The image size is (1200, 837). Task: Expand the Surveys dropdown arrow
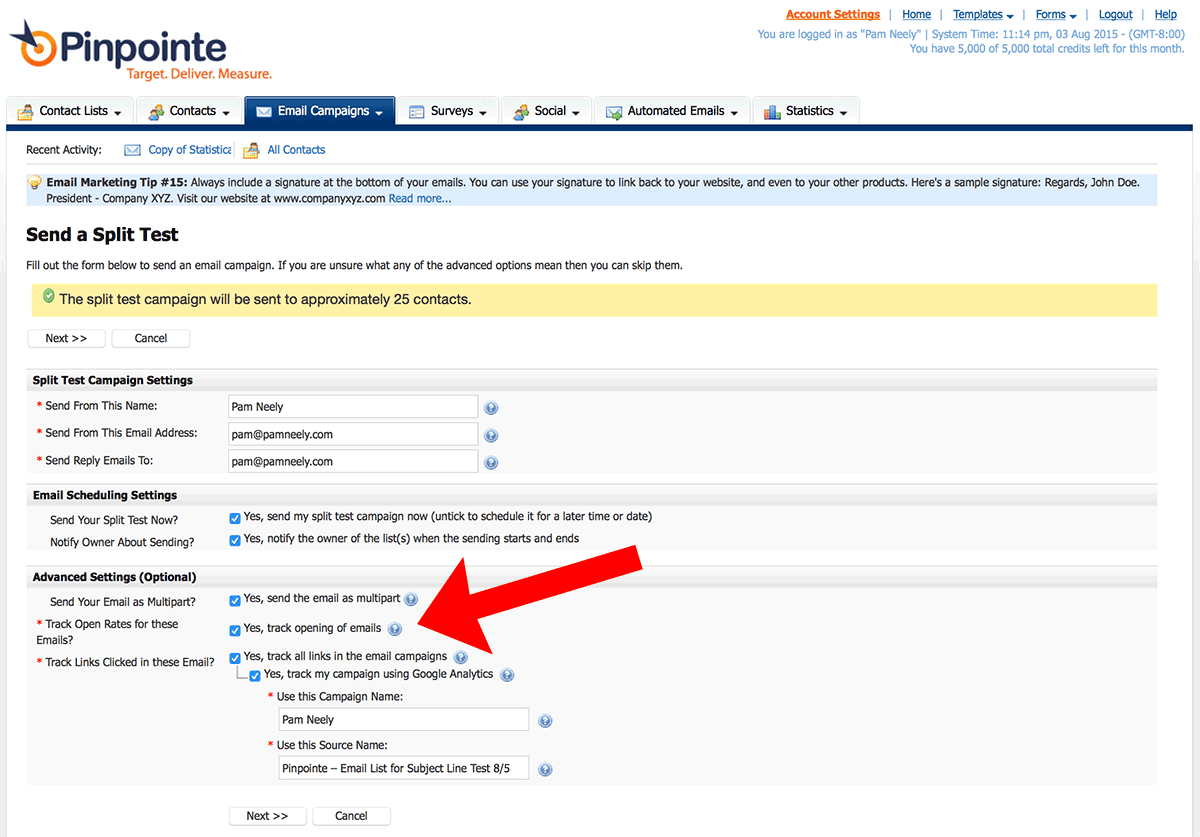click(x=484, y=114)
